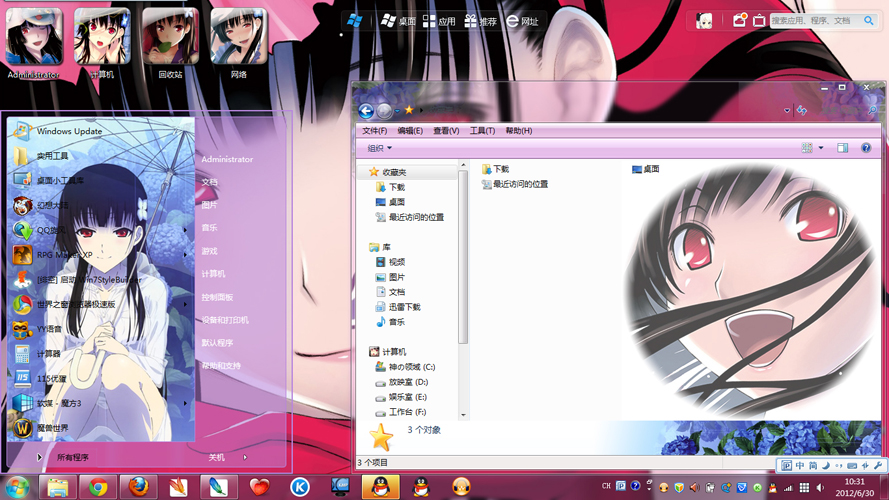Switch to 网址 tab in top dock

(522, 21)
